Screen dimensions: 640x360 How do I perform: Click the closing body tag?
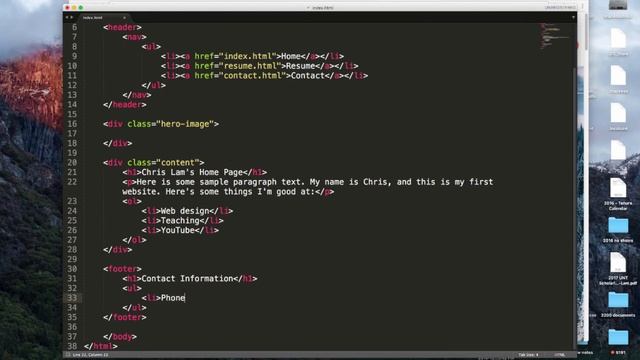tap(120, 337)
